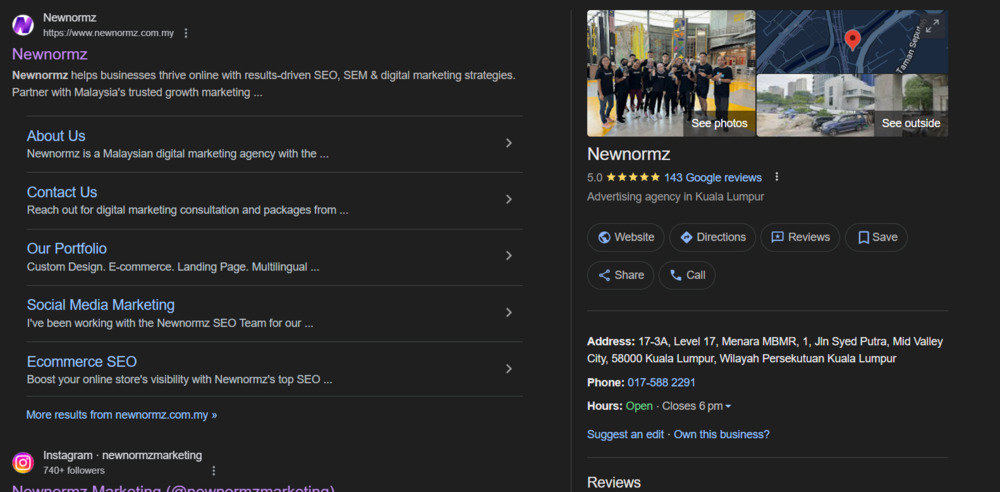Viewport: 1000px width, 492px height.
Task: Click More results from newnormz.com.my
Action: 121,414
